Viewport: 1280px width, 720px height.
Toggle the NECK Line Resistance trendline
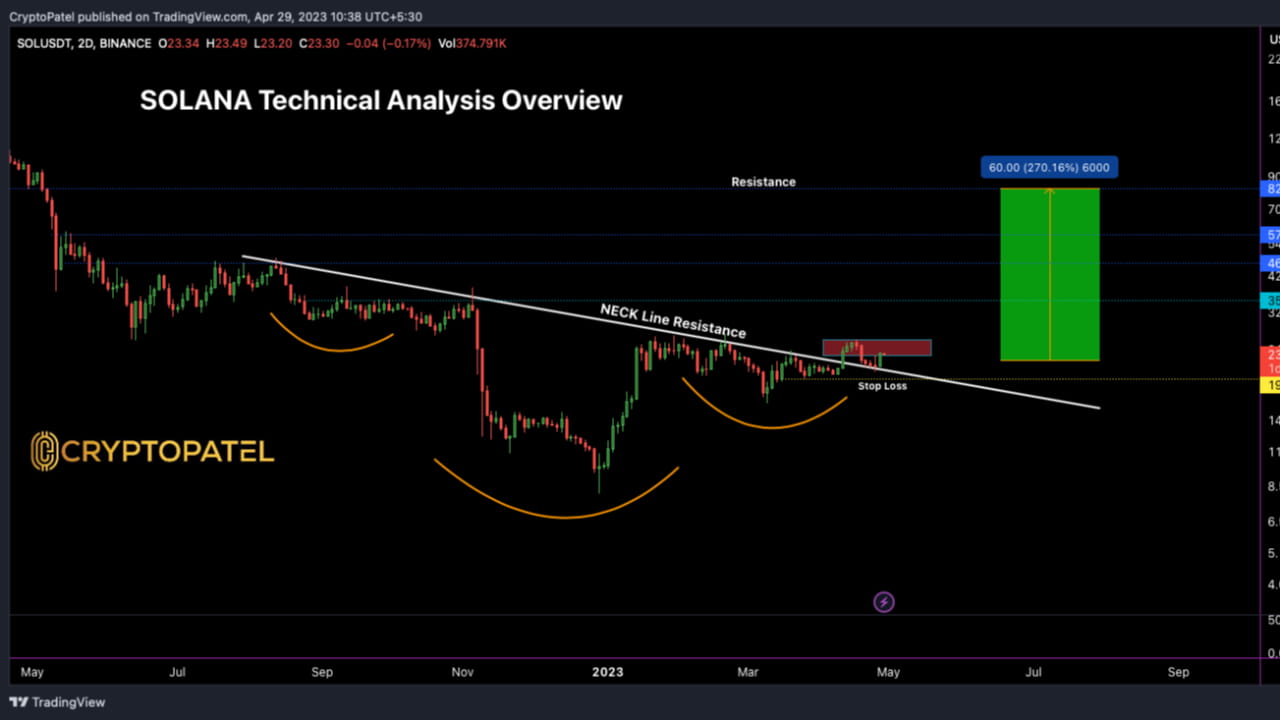coord(672,320)
